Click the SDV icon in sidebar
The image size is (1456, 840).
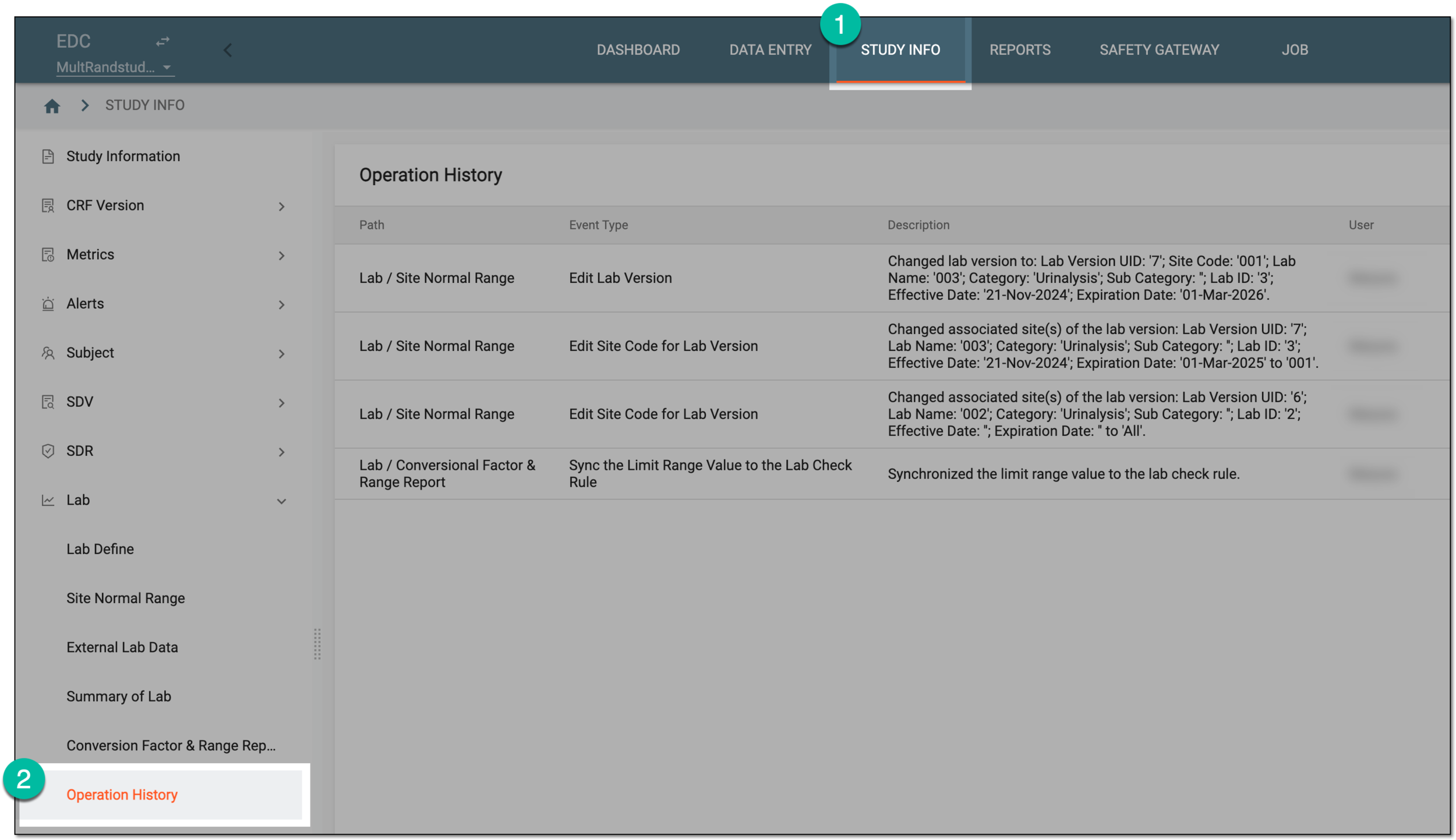click(48, 402)
